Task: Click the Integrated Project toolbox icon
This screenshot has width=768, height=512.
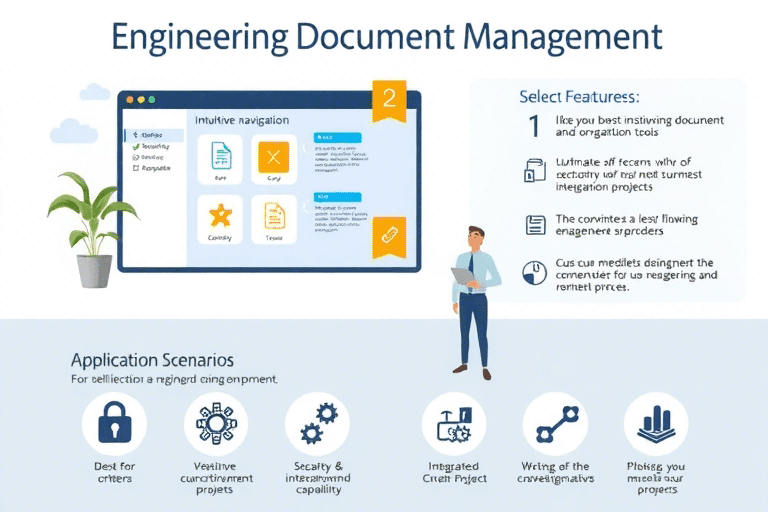Action: pos(453,424)
